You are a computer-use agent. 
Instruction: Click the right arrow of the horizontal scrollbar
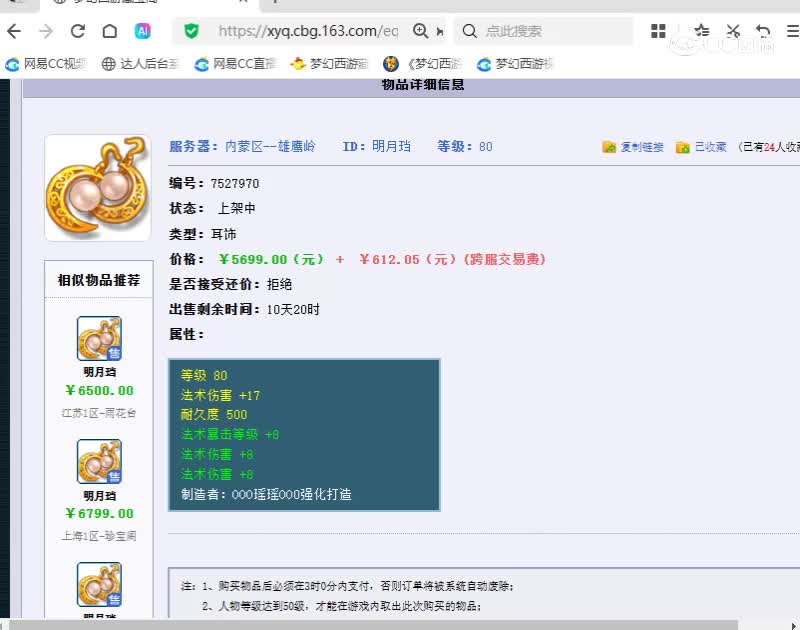794,625
